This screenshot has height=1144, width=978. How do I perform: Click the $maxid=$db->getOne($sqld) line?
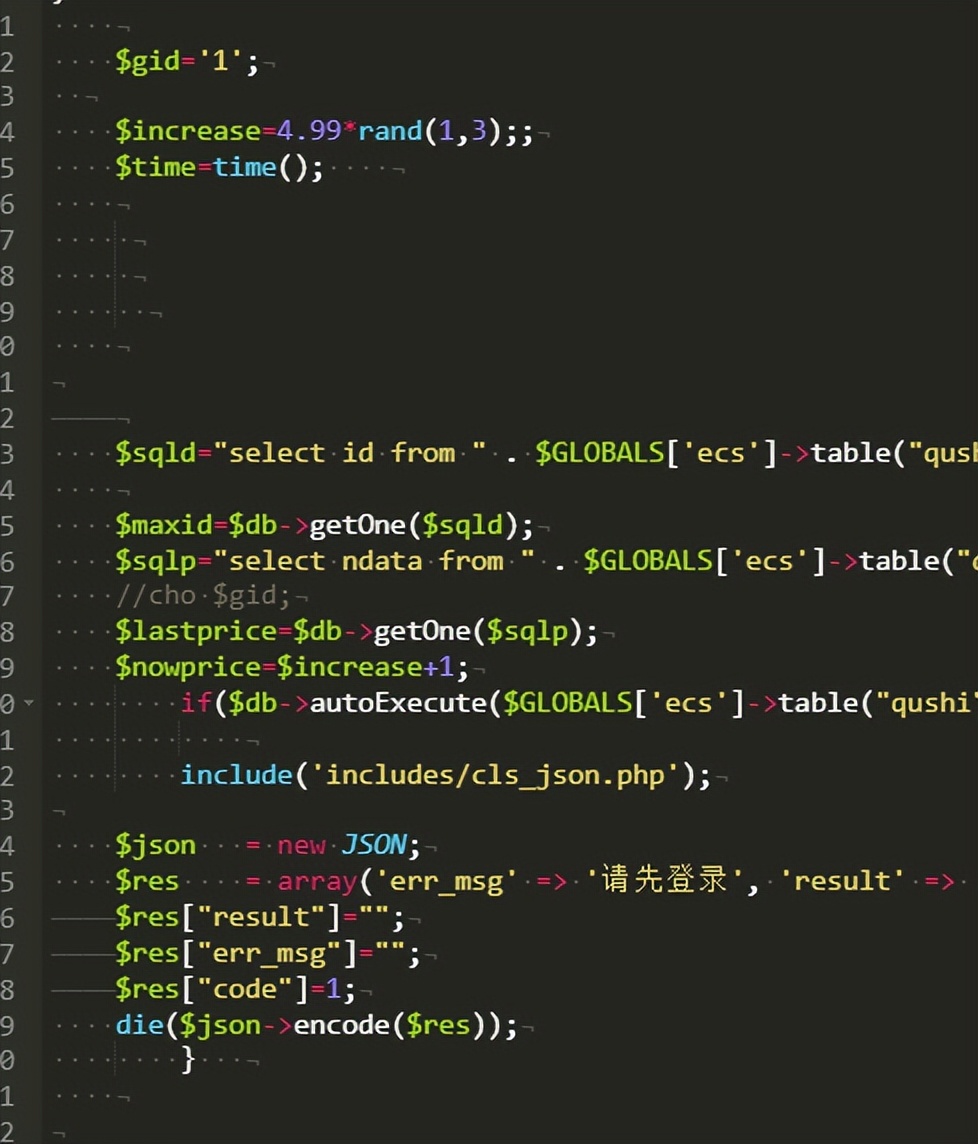324,525
